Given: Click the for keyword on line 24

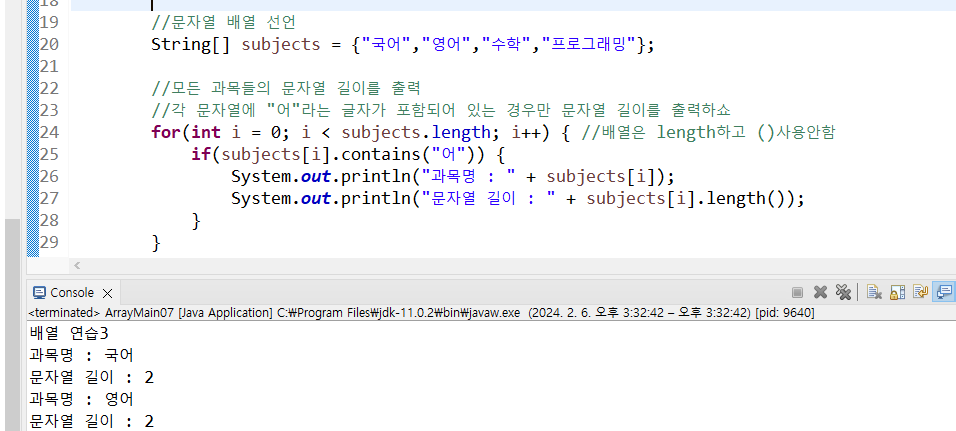Looking at the screenshot, I should point(166,132).
